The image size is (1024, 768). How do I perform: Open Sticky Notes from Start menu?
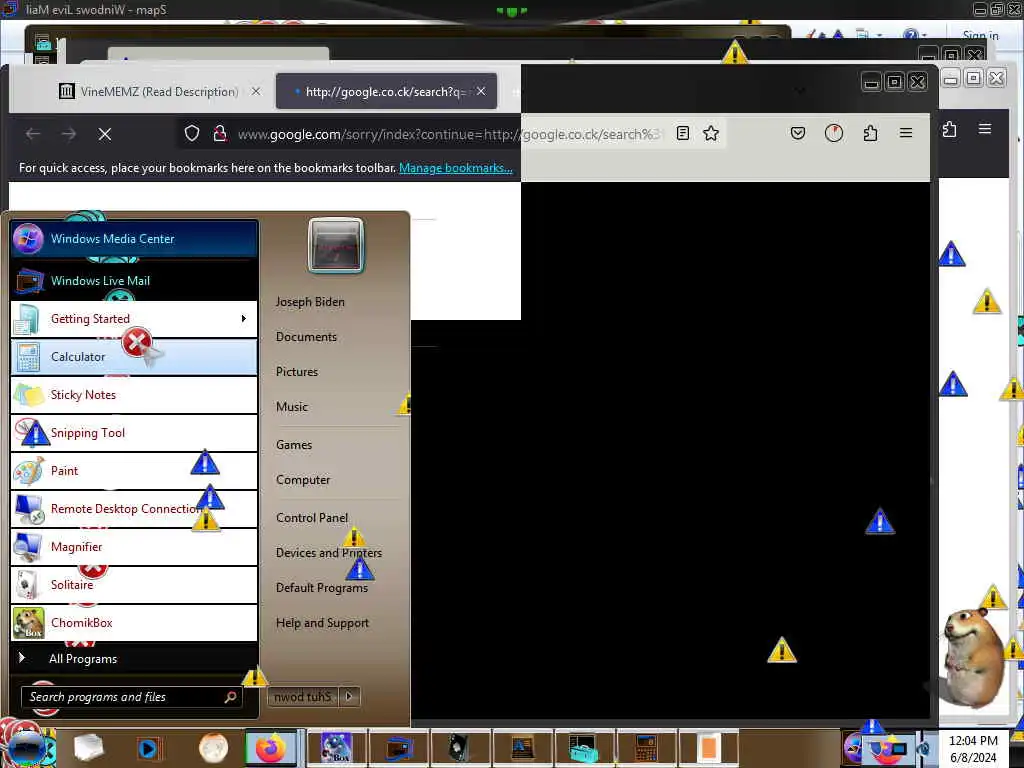[x=134, y=394]
